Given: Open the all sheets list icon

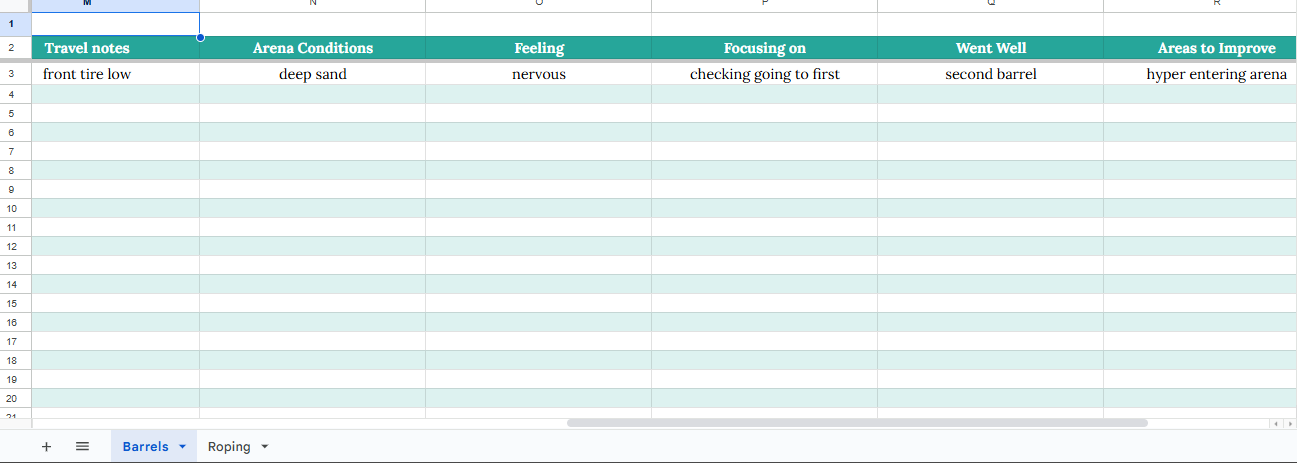Looking at the screenshot, I should 82,447.
